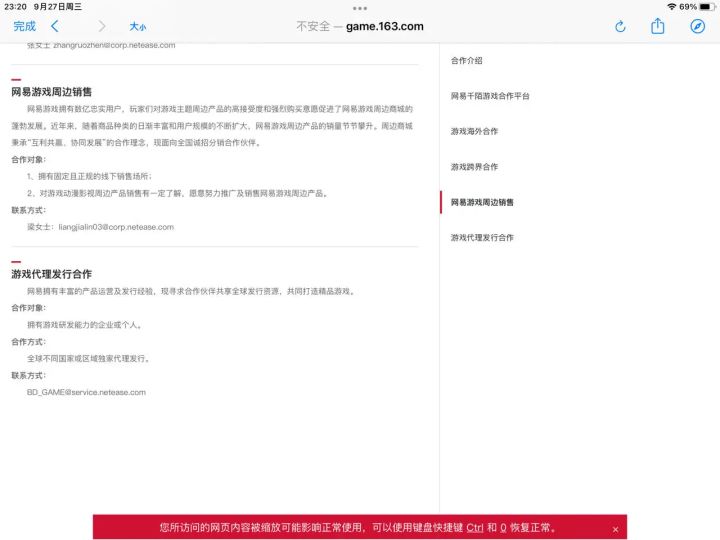
Task: Open page in Safari compass icon
Action: (x=697, y=26)
